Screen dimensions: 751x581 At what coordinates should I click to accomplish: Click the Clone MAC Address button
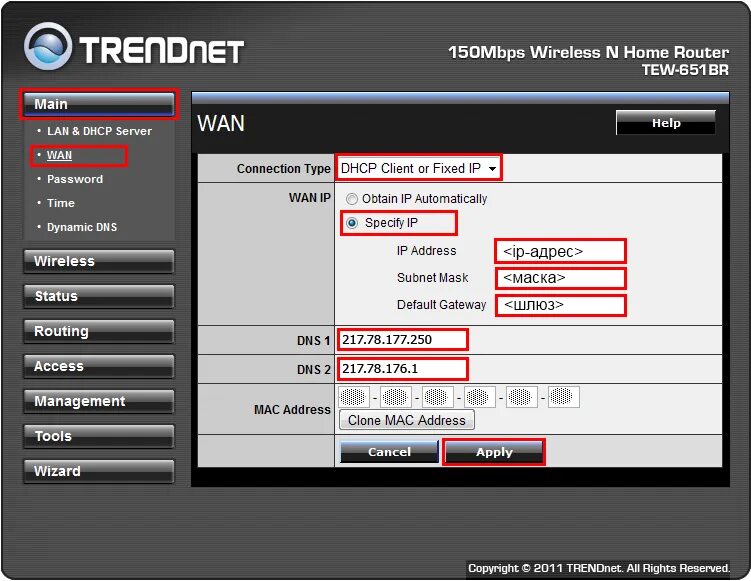point(407,420)
